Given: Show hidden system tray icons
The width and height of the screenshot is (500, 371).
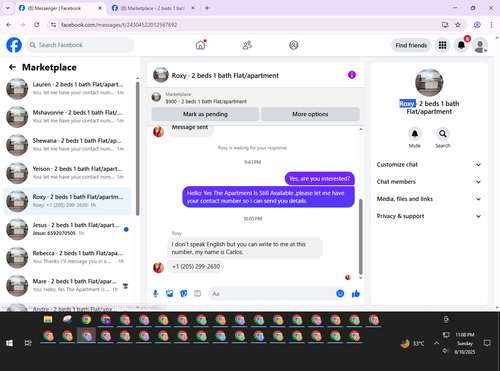Looking at the screenshot, I should point(436,343).
